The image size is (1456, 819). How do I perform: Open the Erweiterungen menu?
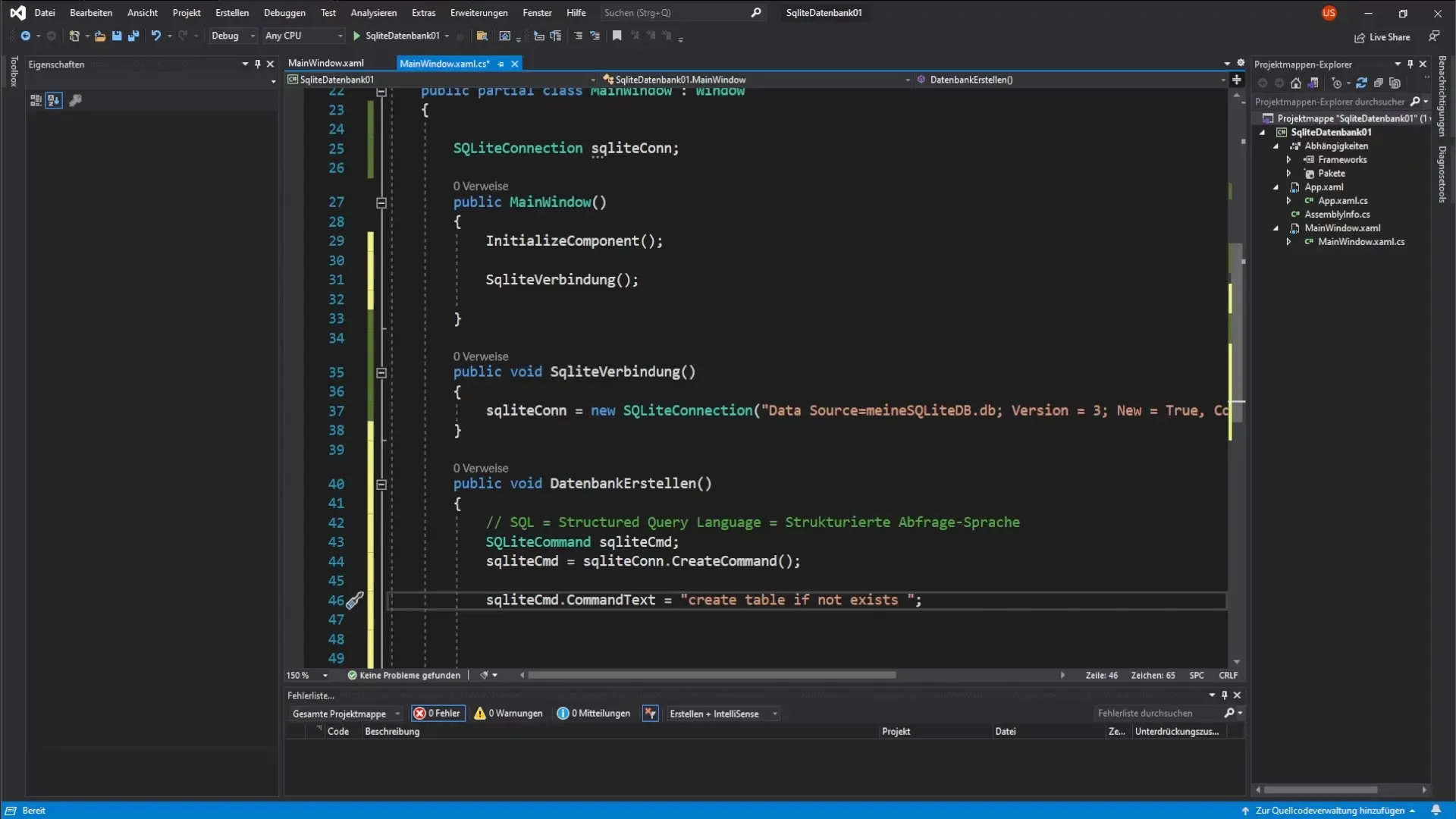point(479,13)
